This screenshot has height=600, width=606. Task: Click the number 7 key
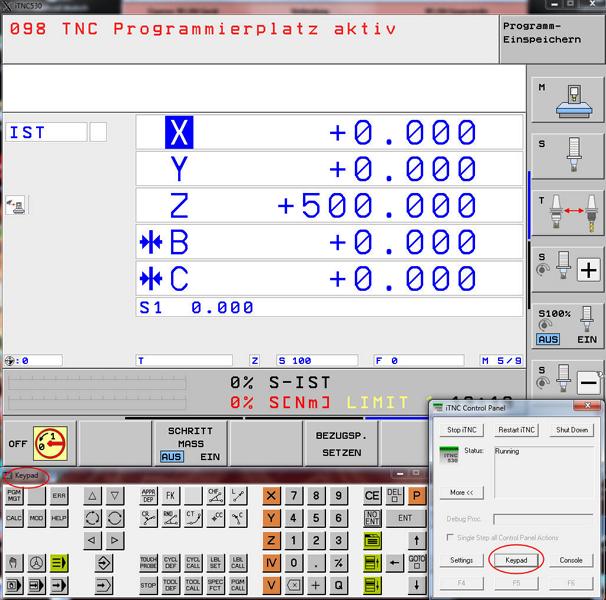[x=294, y=495]
